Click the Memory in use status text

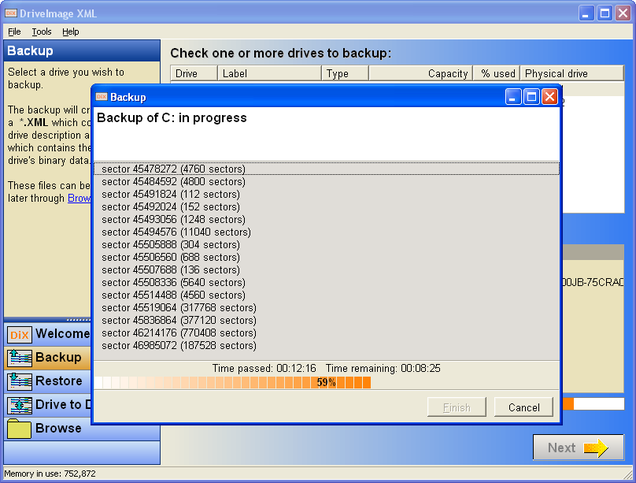(50, 473)
